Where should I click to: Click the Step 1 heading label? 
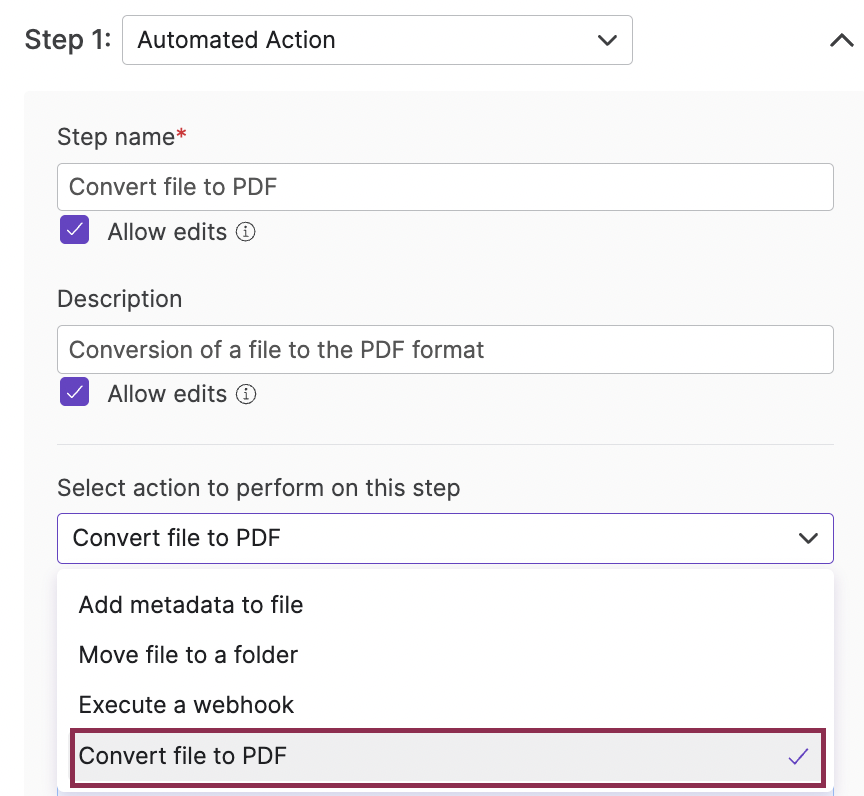pyautogui.click(x=68, y=40)
